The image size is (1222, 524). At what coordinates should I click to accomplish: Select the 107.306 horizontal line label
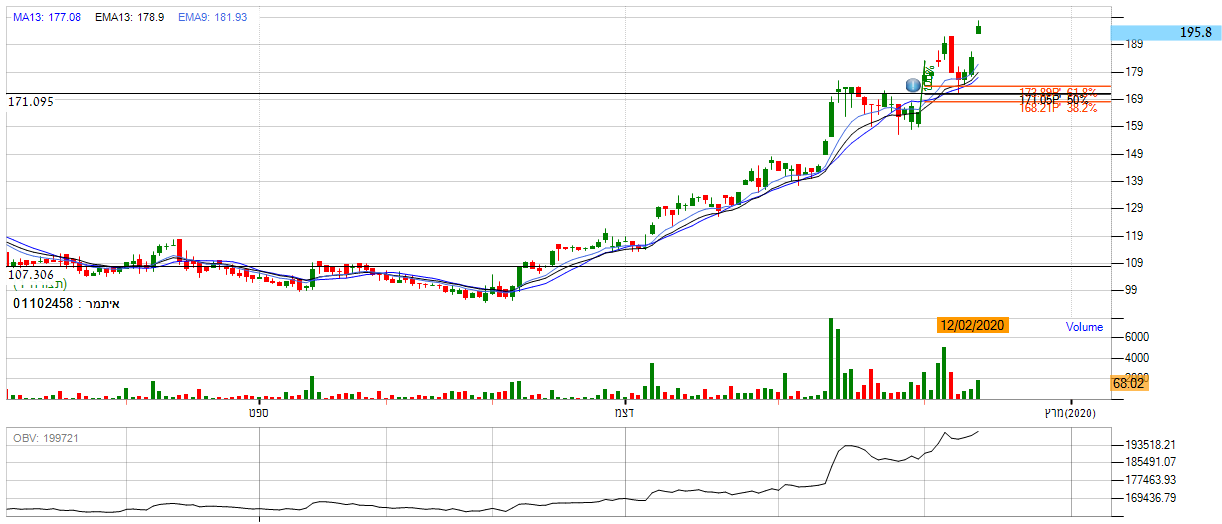[31, 274]
